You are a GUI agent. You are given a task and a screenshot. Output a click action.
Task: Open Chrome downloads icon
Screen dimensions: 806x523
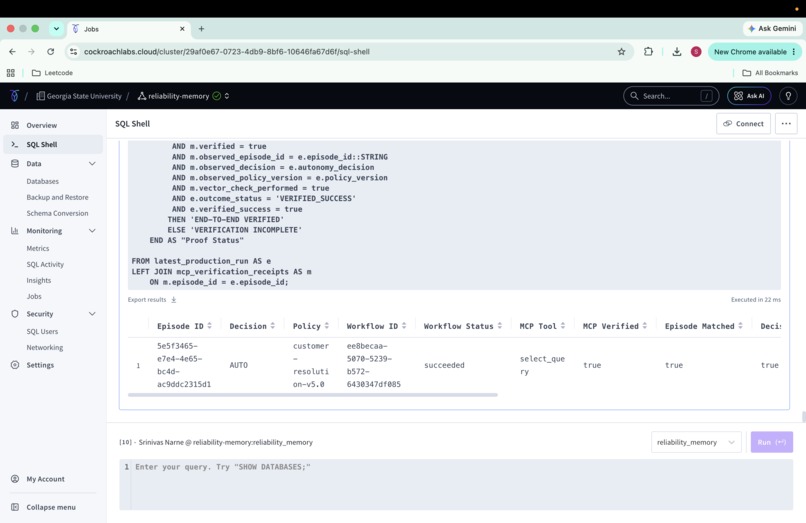point(676,51)
